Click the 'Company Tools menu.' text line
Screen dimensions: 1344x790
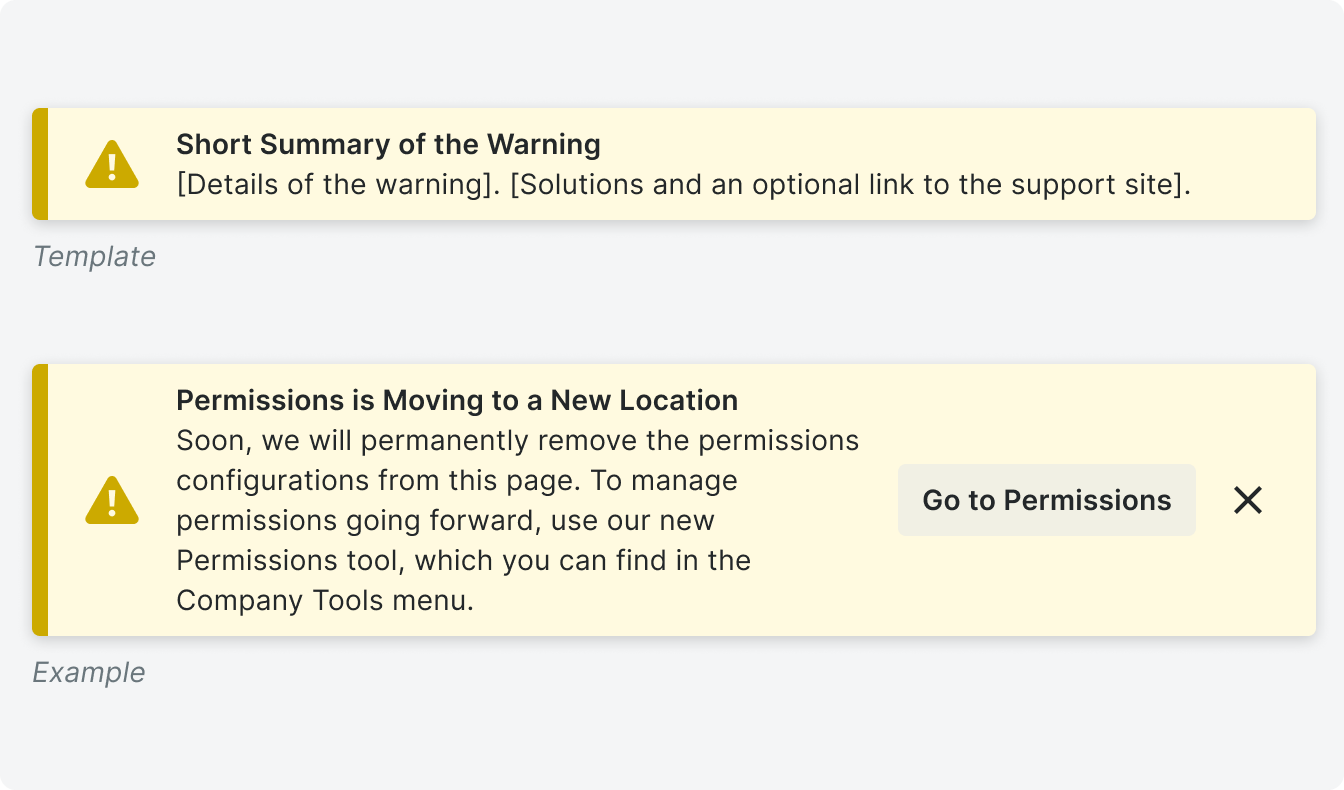click(x=325, y=600)
